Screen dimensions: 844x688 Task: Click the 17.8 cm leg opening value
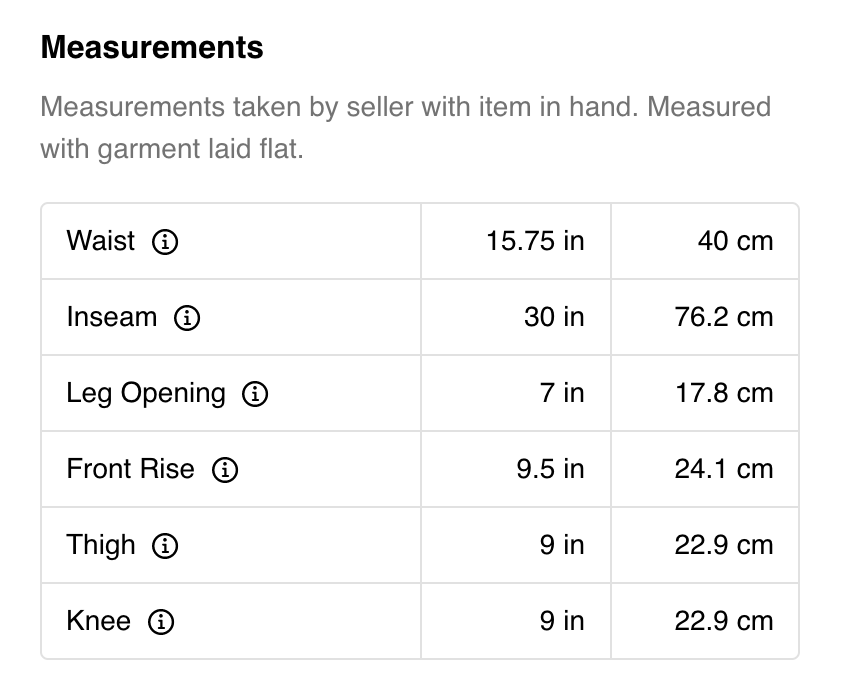(723, 393)
